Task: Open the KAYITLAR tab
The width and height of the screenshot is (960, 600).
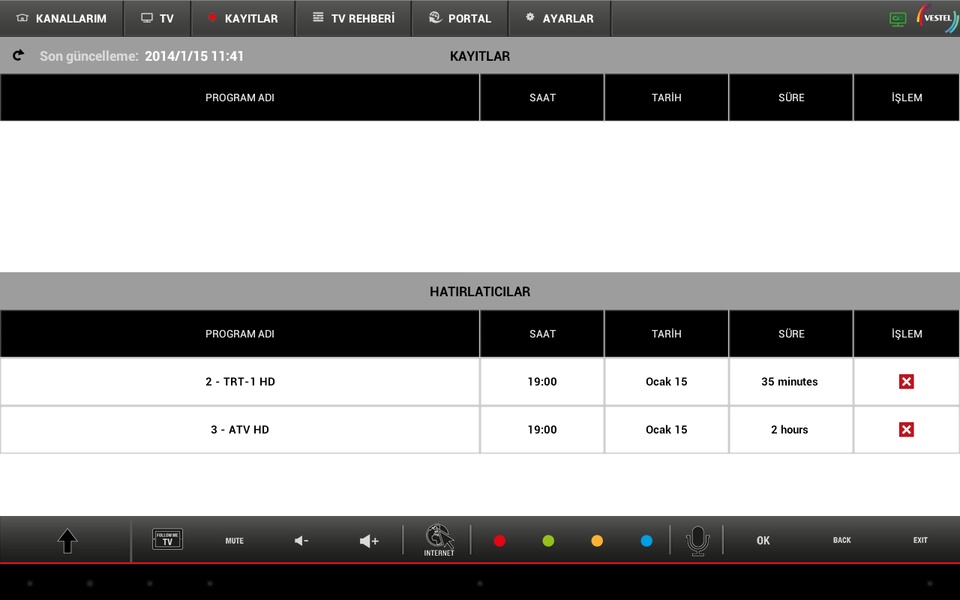Action: (x=243, y=18)
